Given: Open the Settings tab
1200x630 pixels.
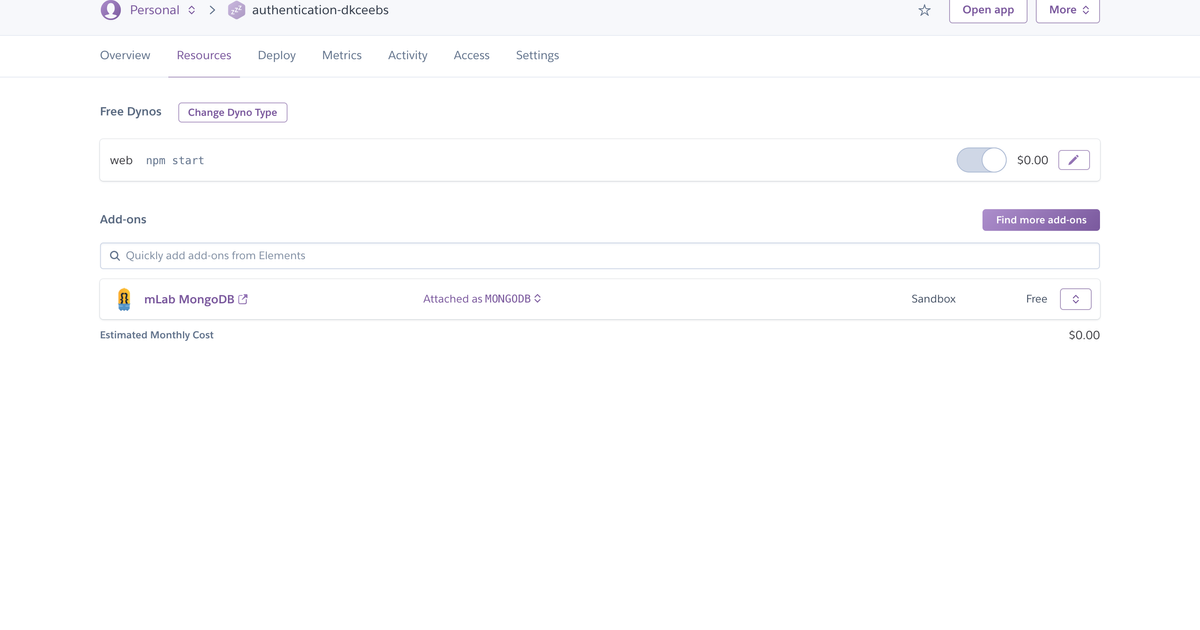Looking at the screenshot, I should click(537, 55).
